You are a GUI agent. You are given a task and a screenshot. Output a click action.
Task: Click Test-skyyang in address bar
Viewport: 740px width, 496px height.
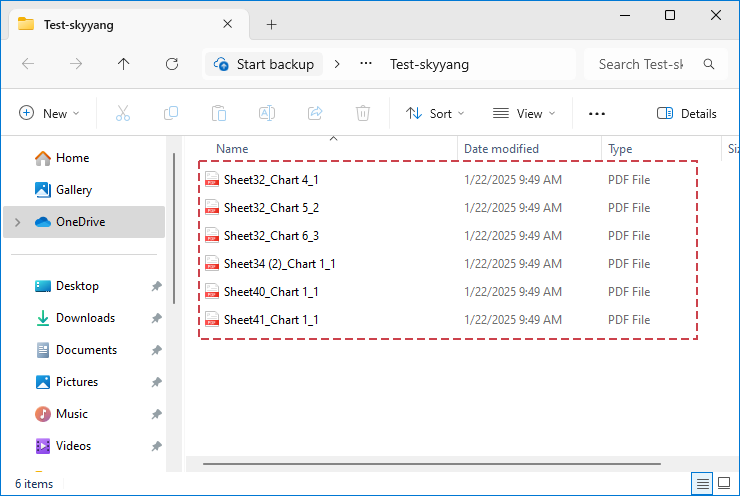tap(429, 64)
